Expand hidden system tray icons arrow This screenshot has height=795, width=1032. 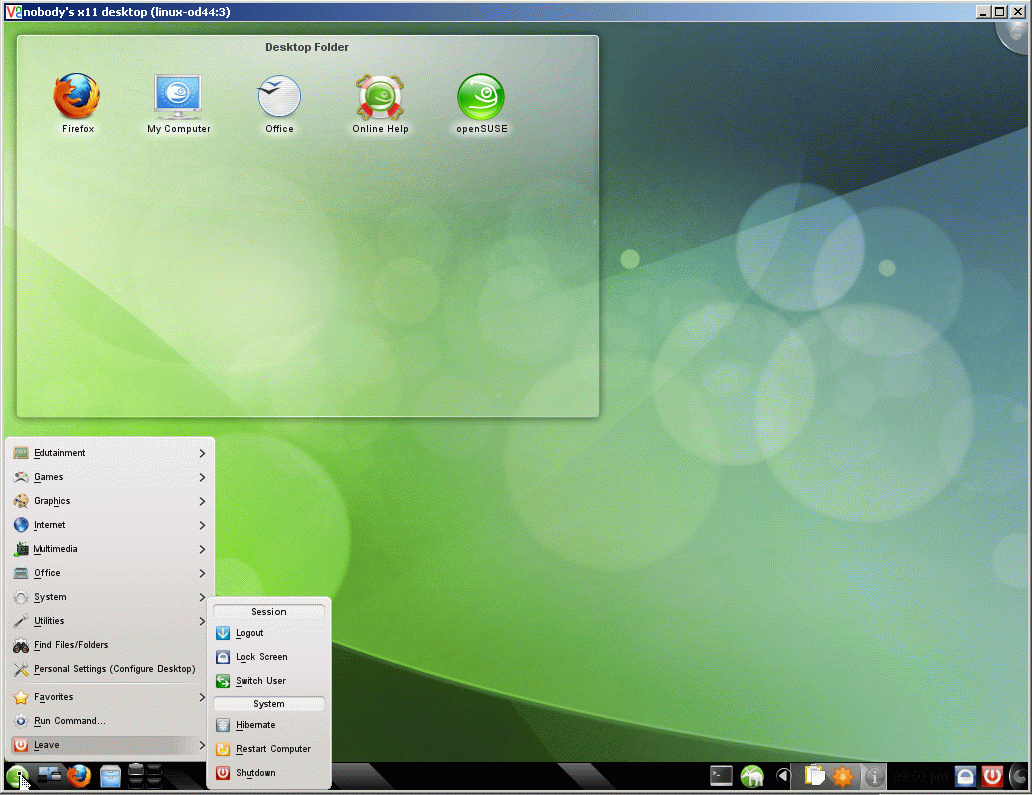pos(783,777)
